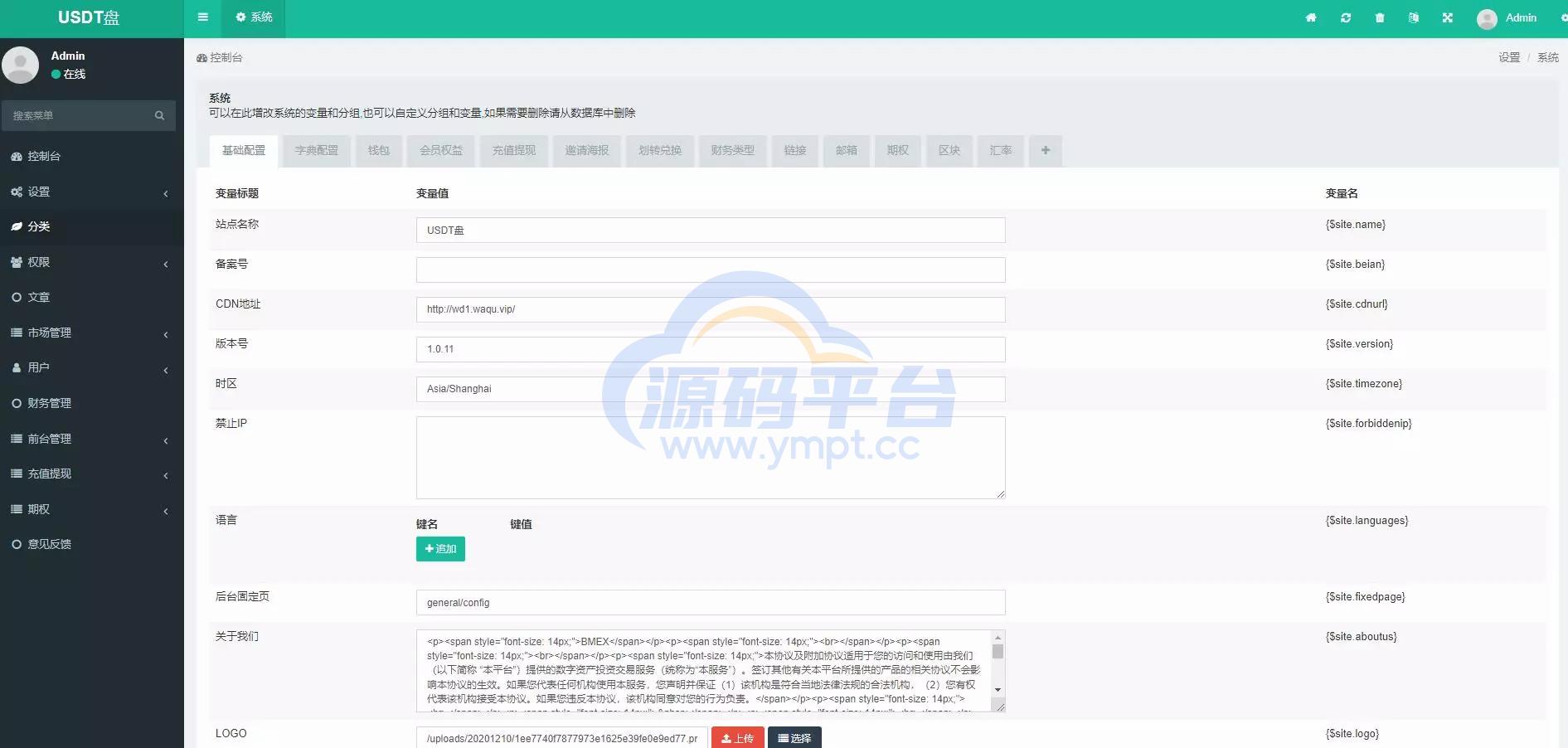The width and height of the screenshot is (1568, 748).
Task: Click the refresh icon in top bar
Action: click(x=1346, y=17)
